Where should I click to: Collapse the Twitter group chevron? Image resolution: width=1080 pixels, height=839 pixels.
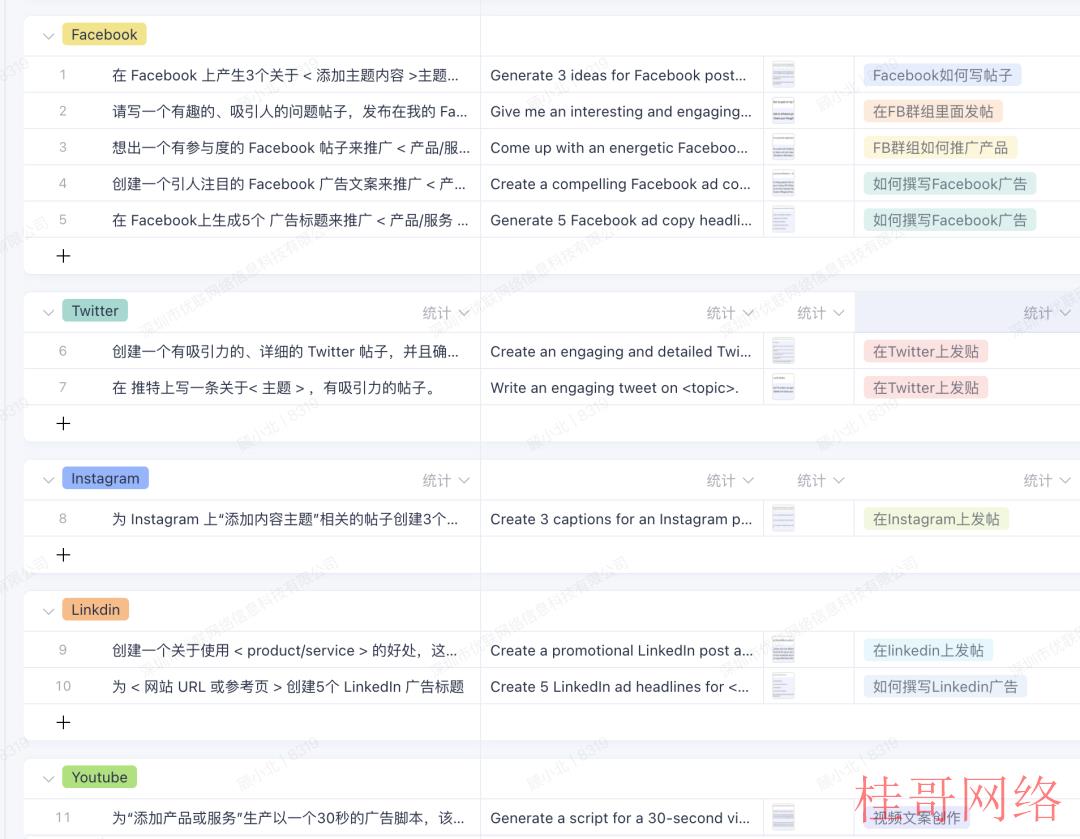pyautogui.click(x=48, y=312)
